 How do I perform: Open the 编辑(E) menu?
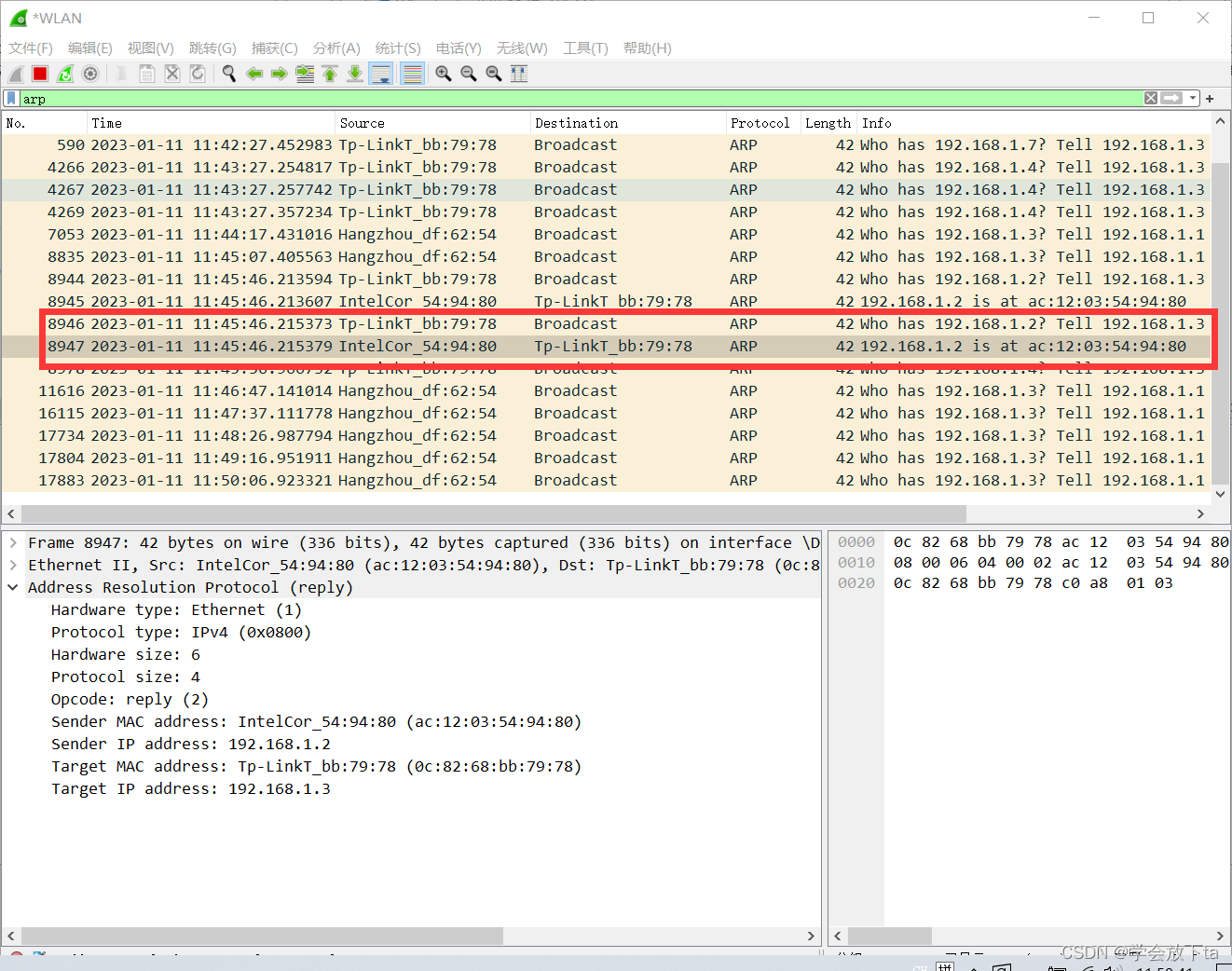(x=90, y=48)
